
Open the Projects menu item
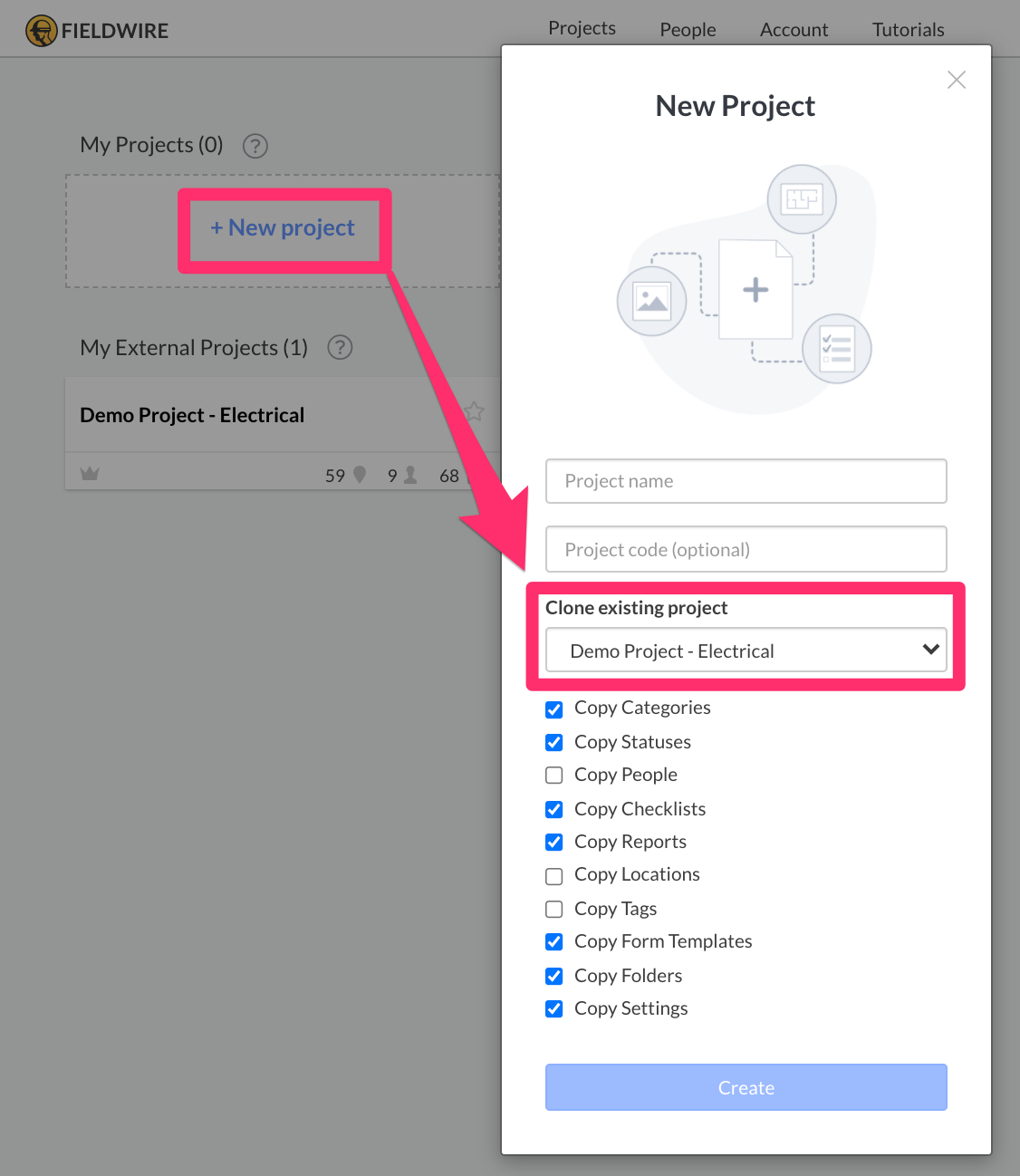click(582, 29)
